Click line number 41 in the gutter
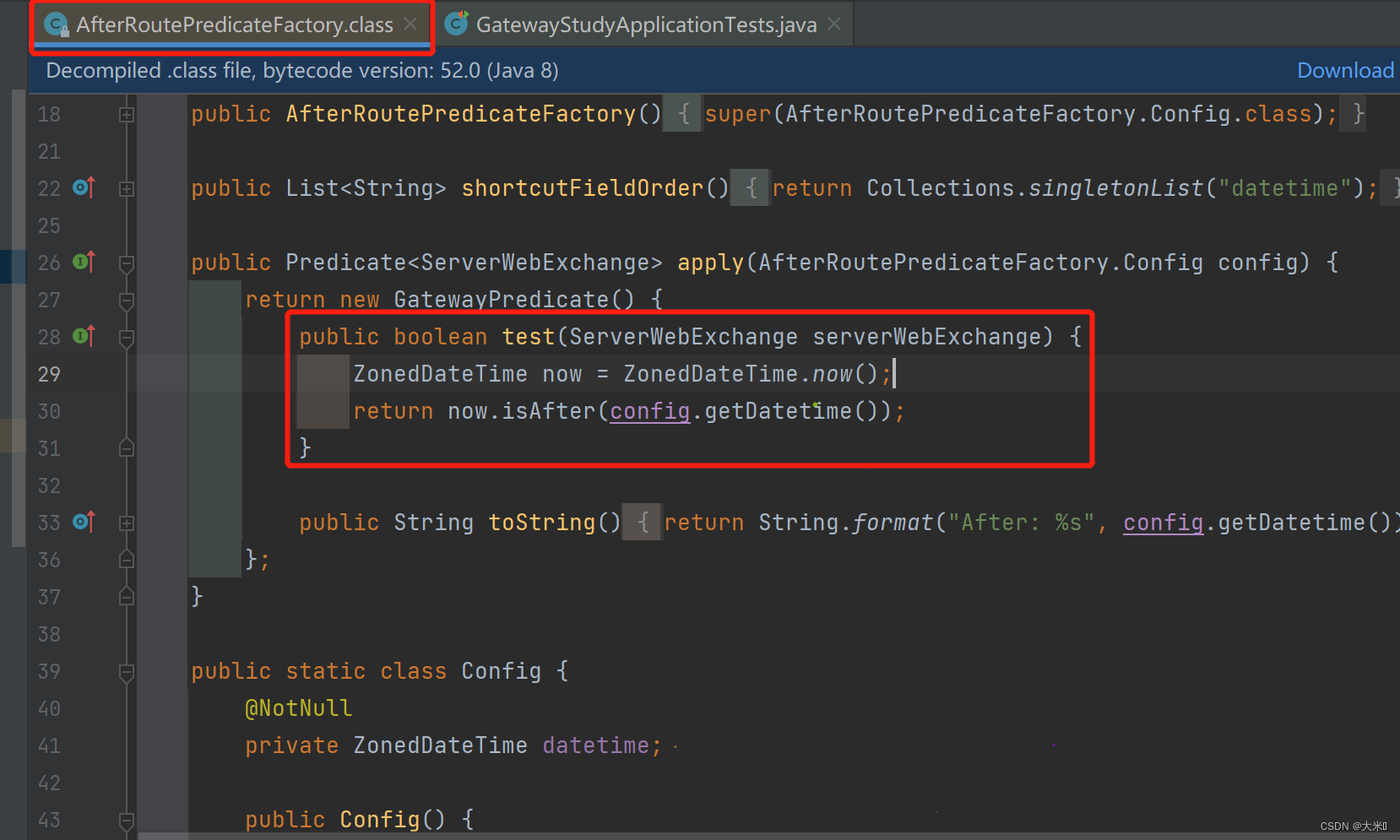 tap(49, 745)
